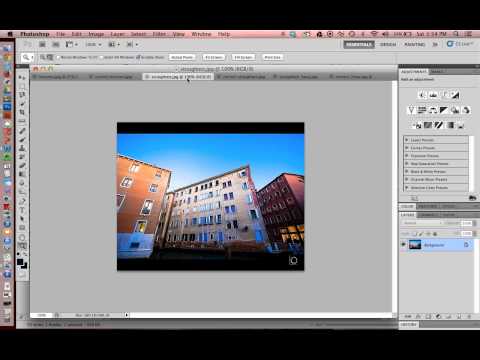Toggle the Scrubby Zoom checkbox
The width and height of the screenshot is (480, 360).
[138, 57]
